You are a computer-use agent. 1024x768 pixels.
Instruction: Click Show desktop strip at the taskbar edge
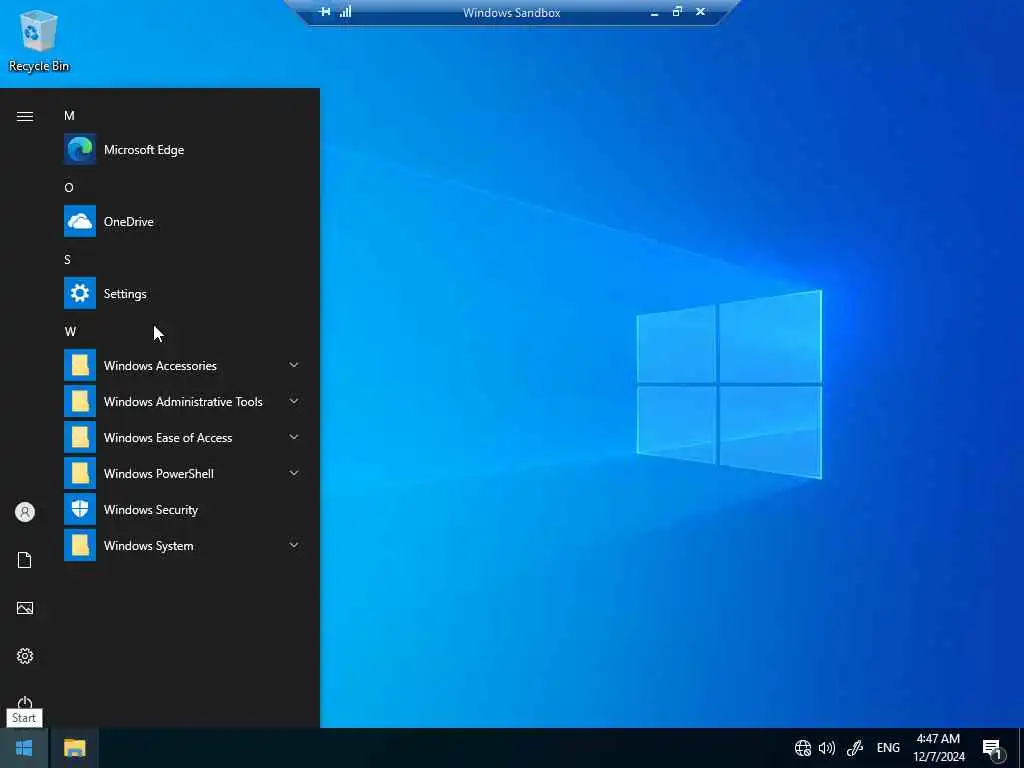[x=1021, y=748]
